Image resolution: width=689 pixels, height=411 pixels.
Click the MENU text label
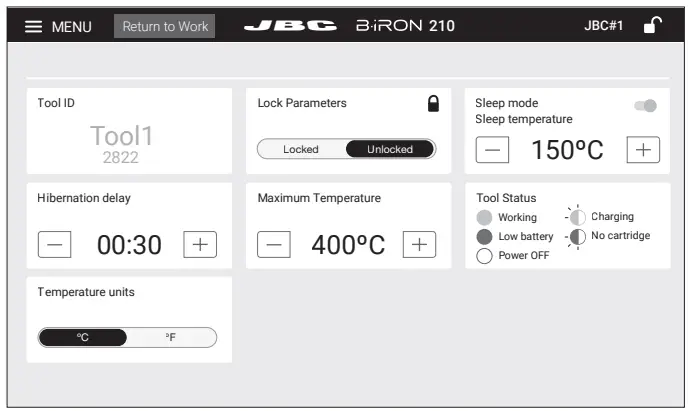coord(72,27)
